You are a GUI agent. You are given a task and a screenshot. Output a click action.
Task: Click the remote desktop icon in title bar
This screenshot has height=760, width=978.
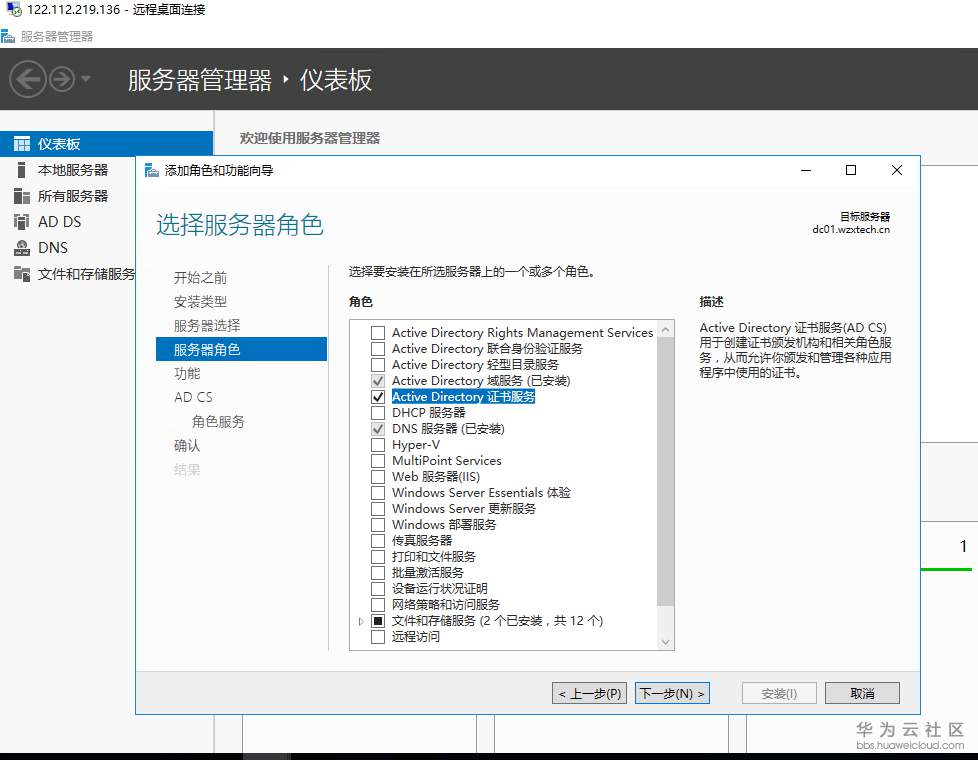(12, 11)
